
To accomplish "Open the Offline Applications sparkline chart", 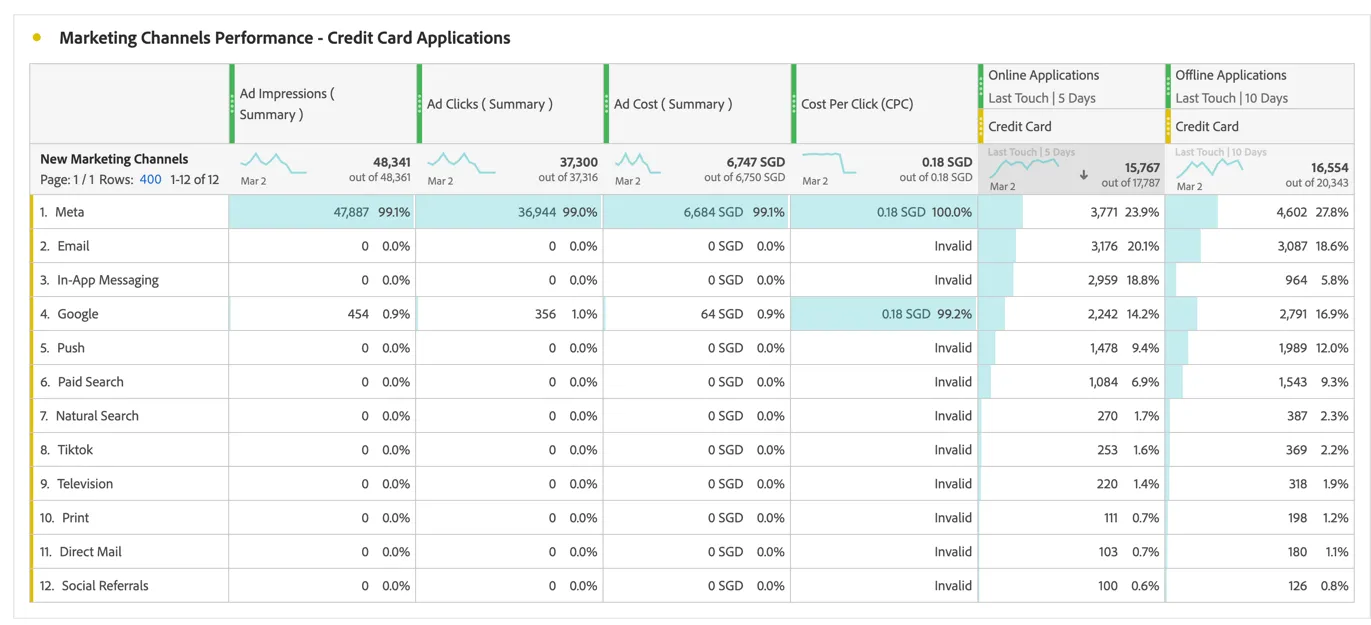I will click(1209, 166).
